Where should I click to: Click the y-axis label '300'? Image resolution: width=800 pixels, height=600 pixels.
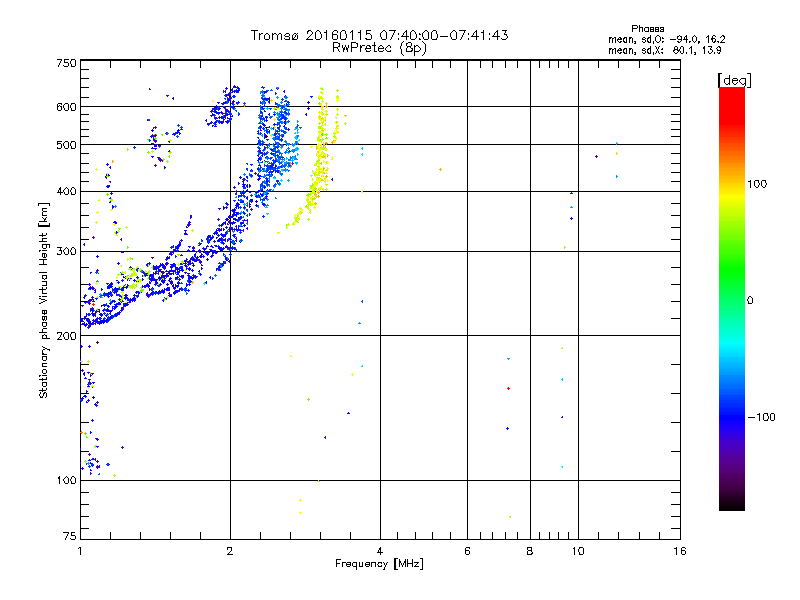tap(66, 251)
